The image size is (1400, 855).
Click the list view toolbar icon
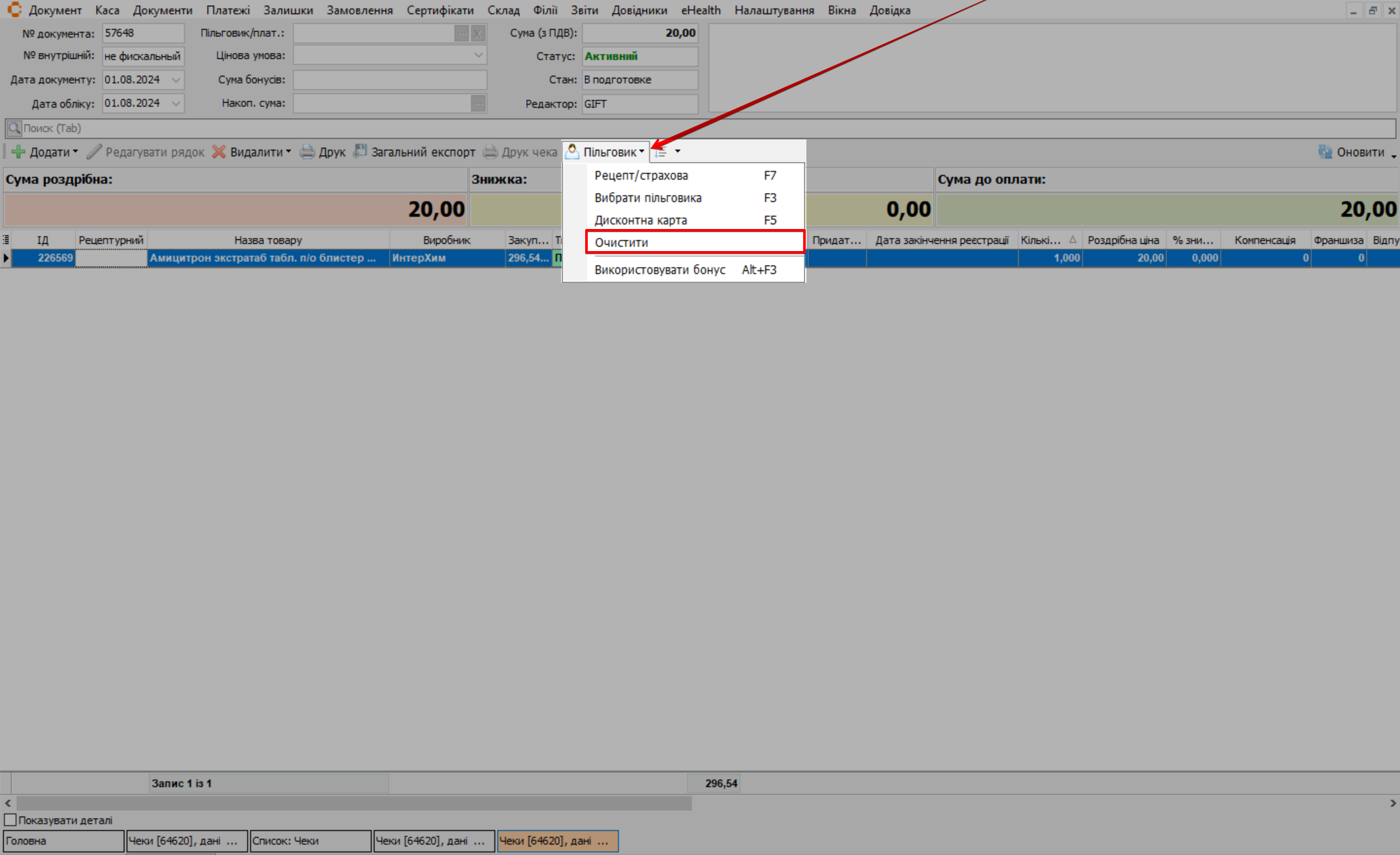661,152
